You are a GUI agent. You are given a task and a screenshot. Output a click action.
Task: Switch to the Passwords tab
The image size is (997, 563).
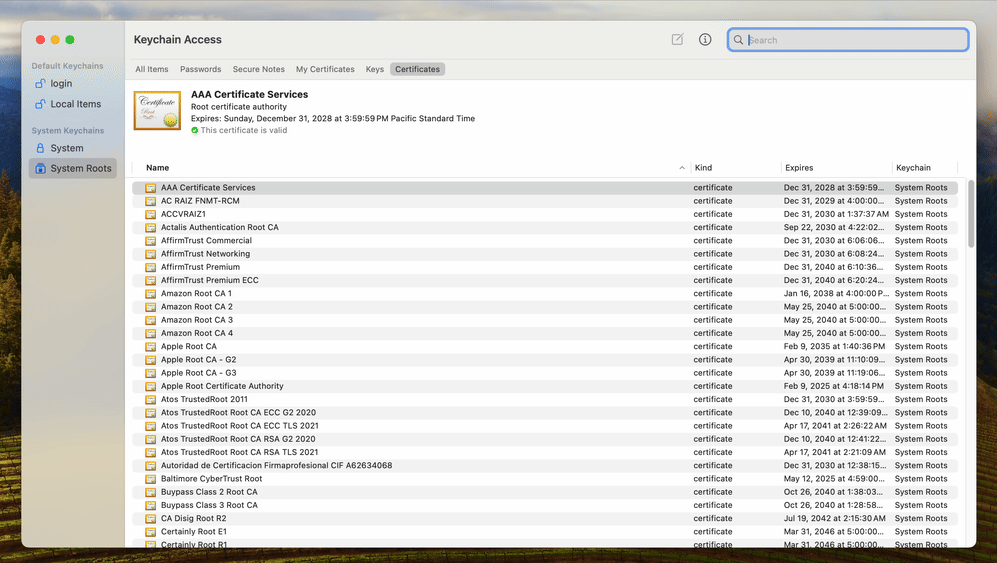pyautogui.click(x=200, y=69)
